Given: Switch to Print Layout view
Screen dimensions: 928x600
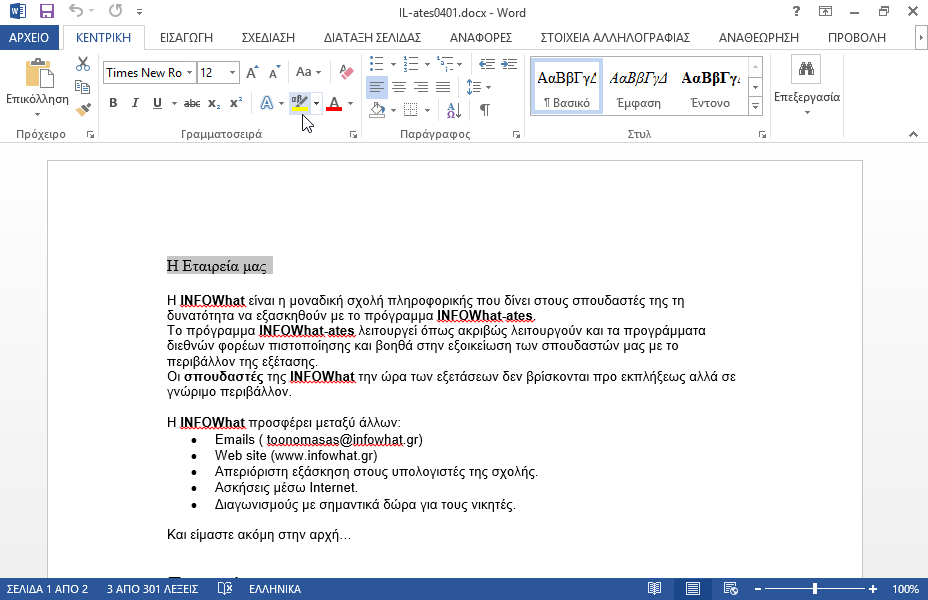Looking at the screenshot, I should pos(692,589).
